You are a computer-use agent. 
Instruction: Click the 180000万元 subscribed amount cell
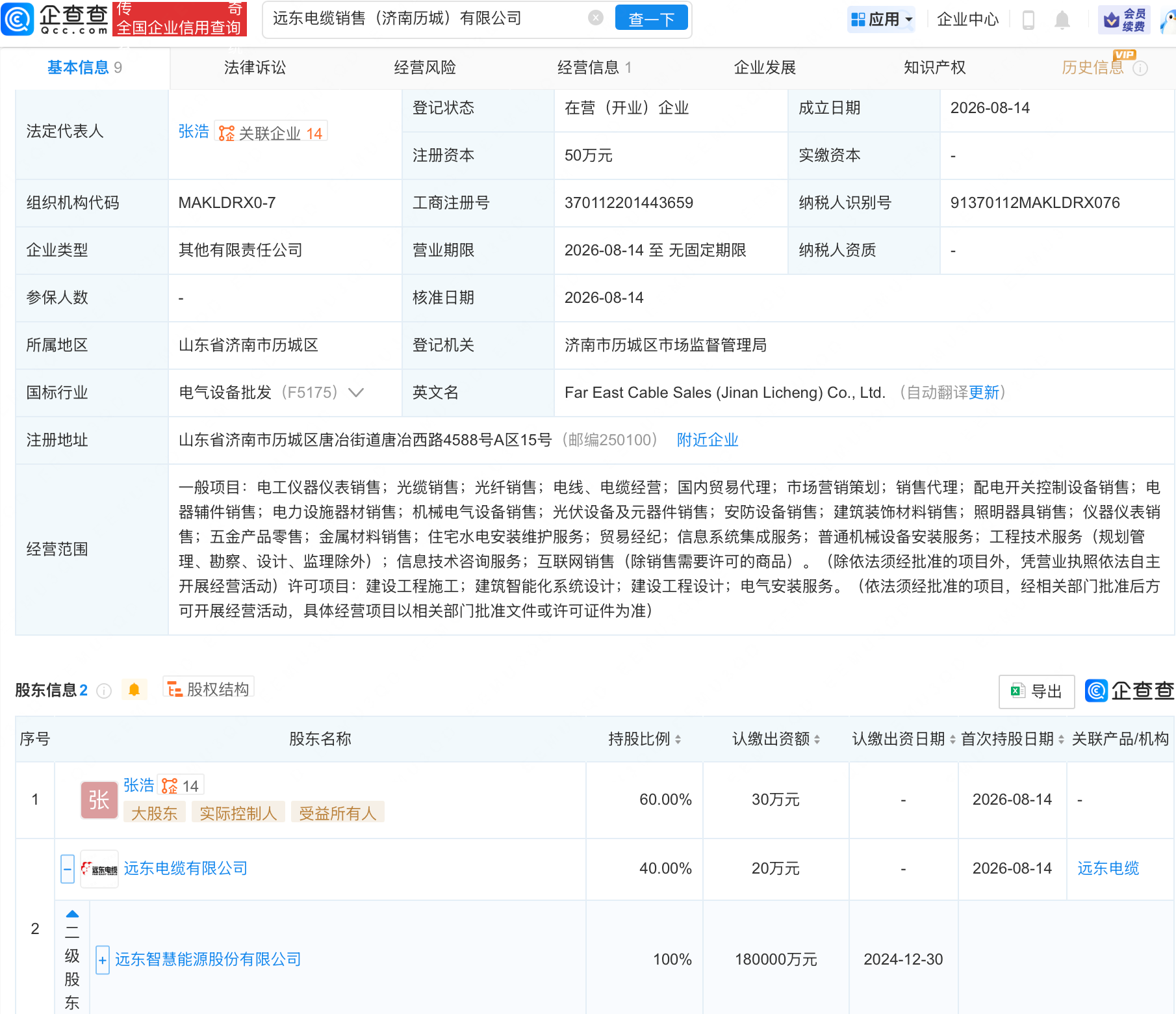click(x=776, y=959)
